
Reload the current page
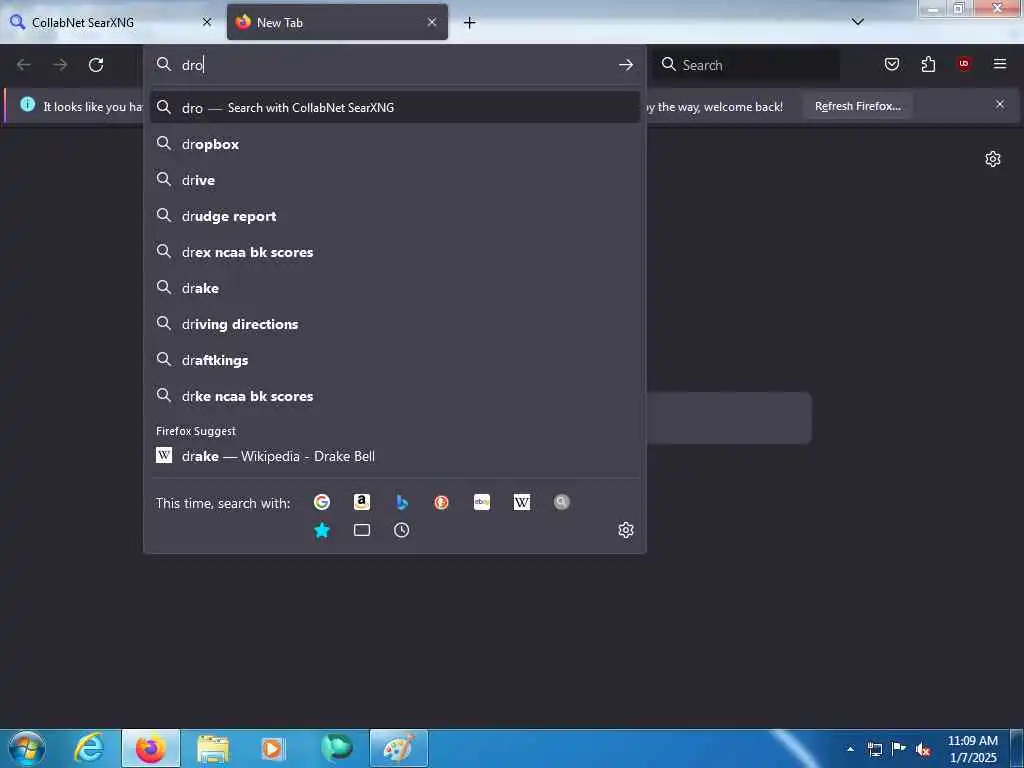[96, 65]
